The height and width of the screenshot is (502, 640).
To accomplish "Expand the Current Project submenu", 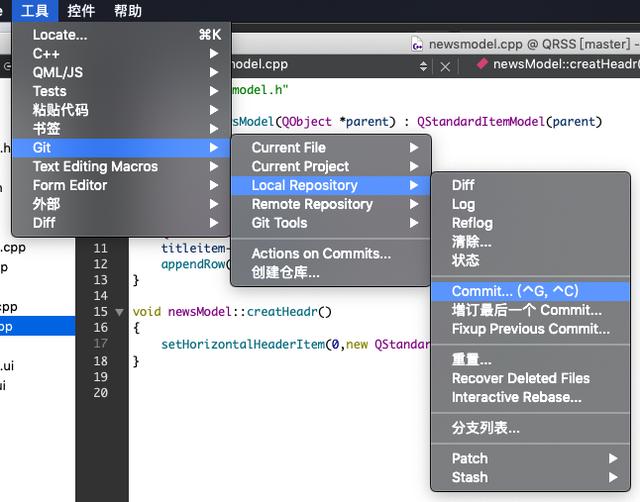I will (331, 167).
